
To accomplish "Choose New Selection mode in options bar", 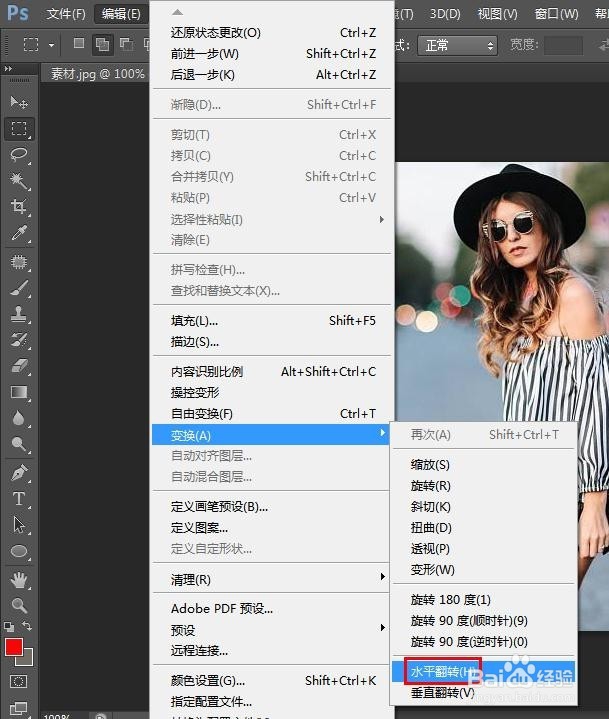I will (x=79, y=44).
